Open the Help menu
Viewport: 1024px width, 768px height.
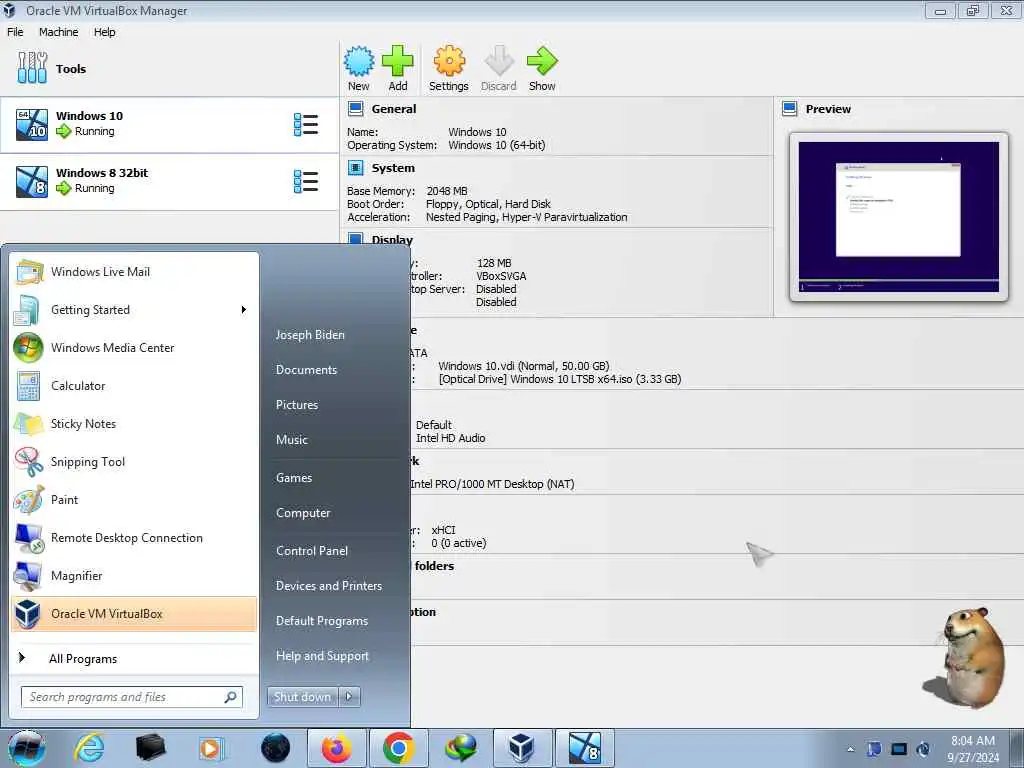click(104, 32)
